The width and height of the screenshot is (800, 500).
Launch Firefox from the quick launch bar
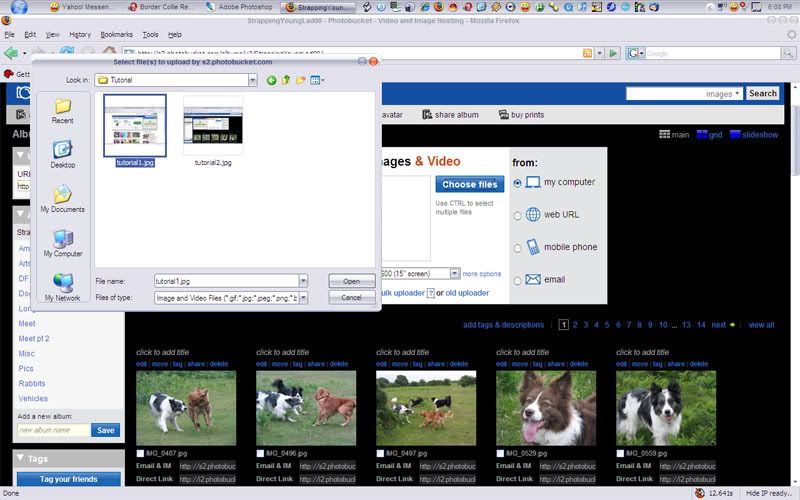(438, 7)
